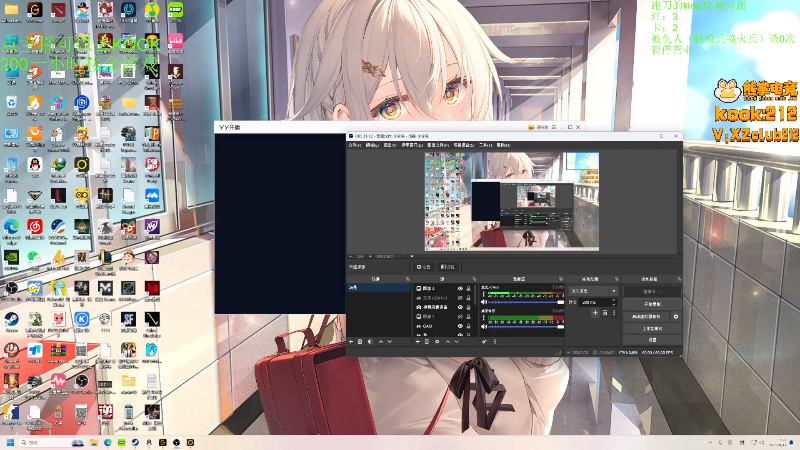800x450 pixels.
Task: Open 编辑 menu in OBS
Action: [372, 145]
